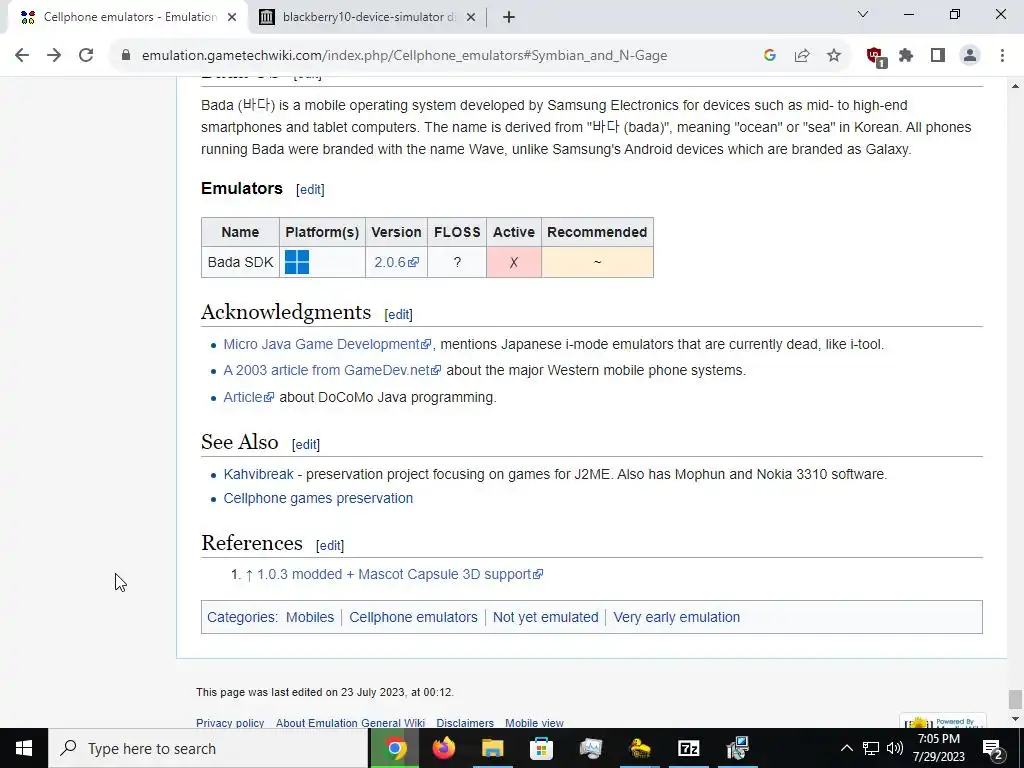The image size is (1024, 768).
Task: Open the Kahvibreak link
Action: (x=259, y=474)
